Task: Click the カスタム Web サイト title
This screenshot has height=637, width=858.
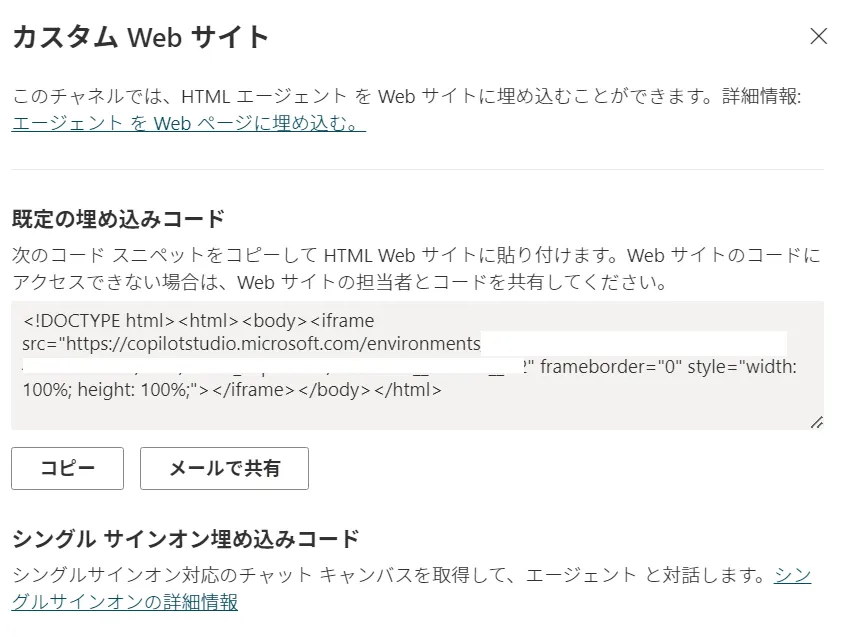Action: pyautogui.click(x=140, y=38)
